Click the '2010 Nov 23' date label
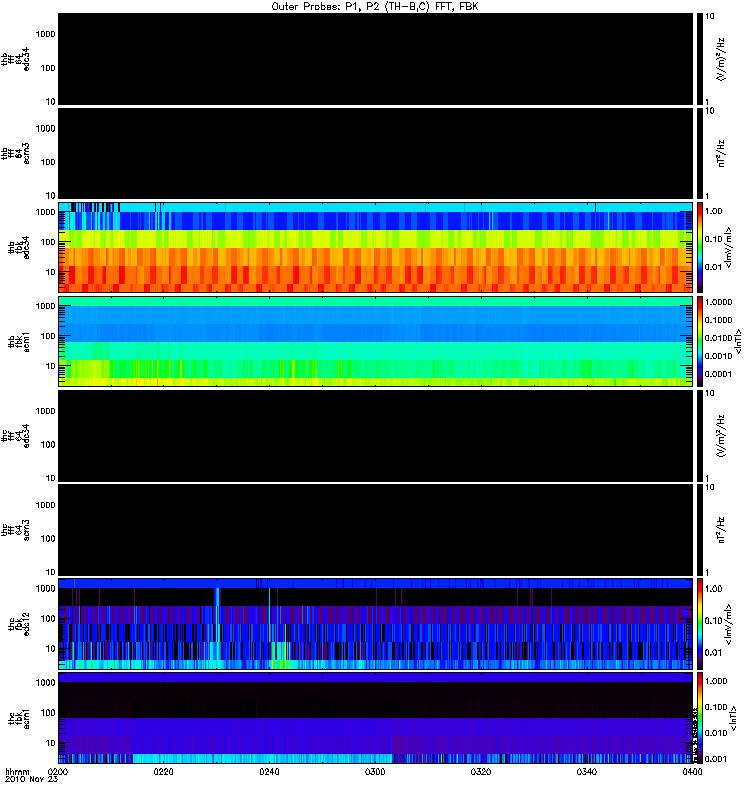This screenshot has height=800, width=750. [x=31, y=779]
